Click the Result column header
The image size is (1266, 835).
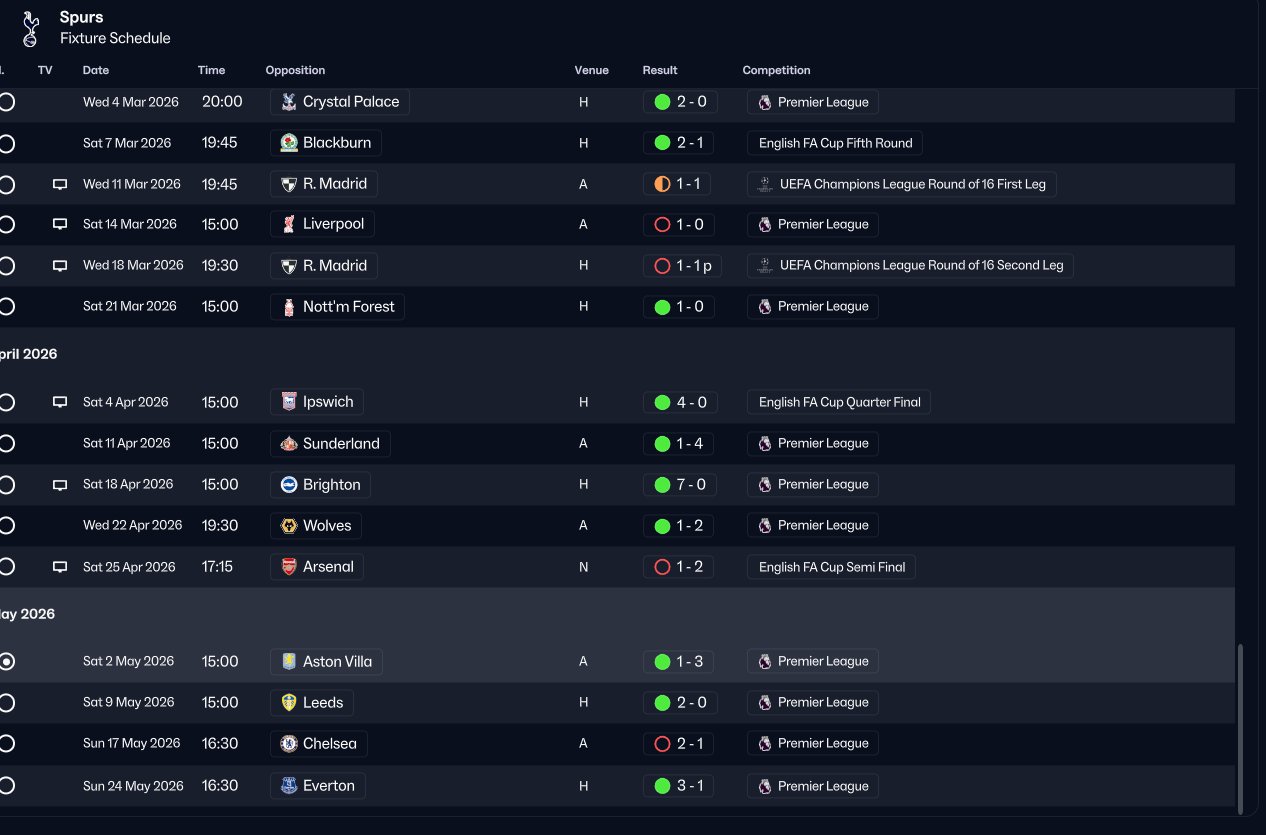point(660,70)
